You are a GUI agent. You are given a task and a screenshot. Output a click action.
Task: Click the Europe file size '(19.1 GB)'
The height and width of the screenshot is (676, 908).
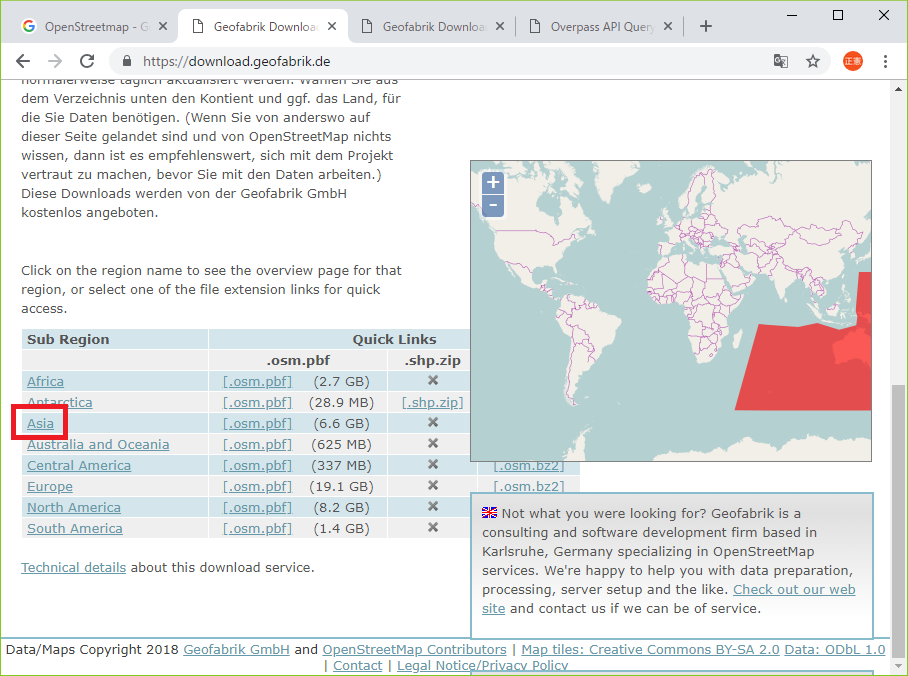click(x=341, y=487)
